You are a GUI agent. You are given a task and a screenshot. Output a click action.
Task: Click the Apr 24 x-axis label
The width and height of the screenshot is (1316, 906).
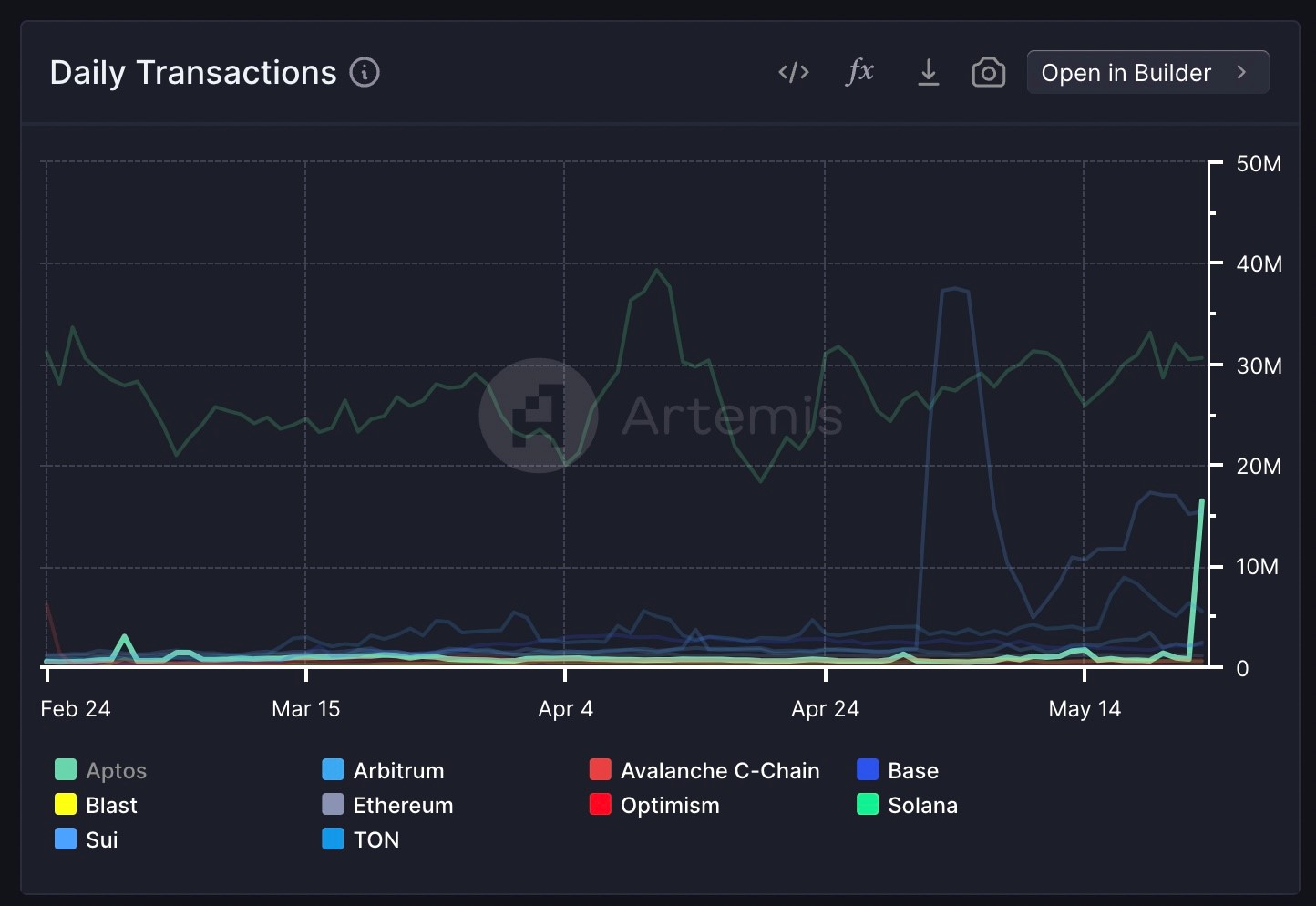click(x=826, y=709)
